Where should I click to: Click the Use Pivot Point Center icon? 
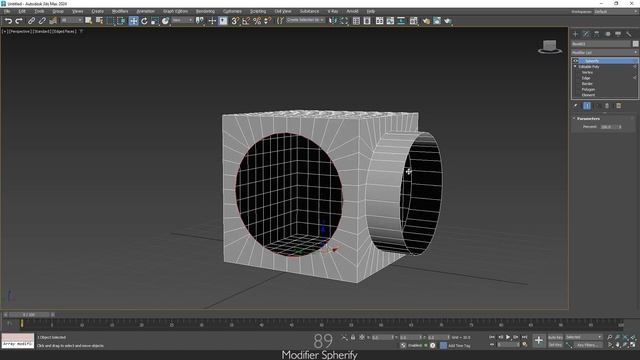pos(200,21)
